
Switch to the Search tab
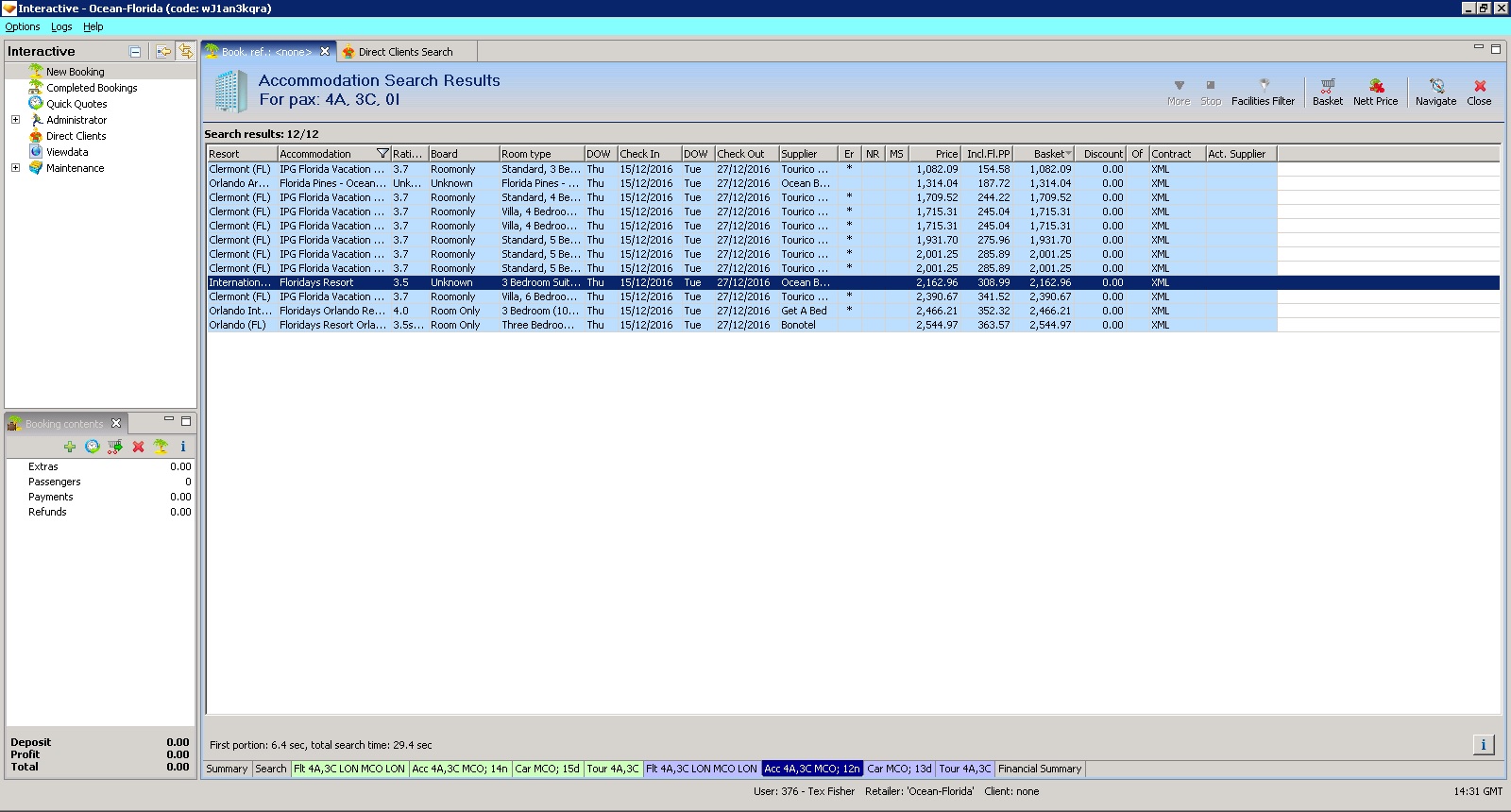[271, 769]
